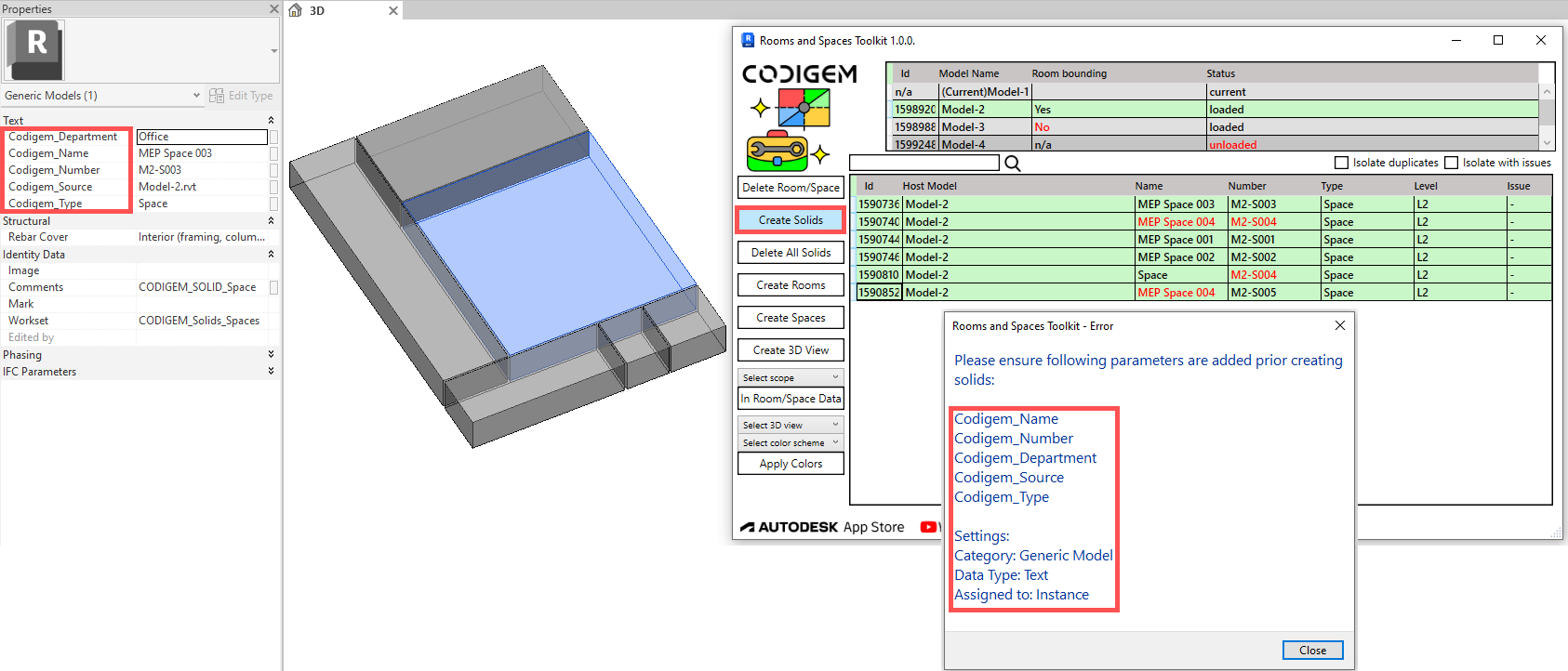Click the Rooms and Spaces Toolkit title bar icon

click(748, 40)
